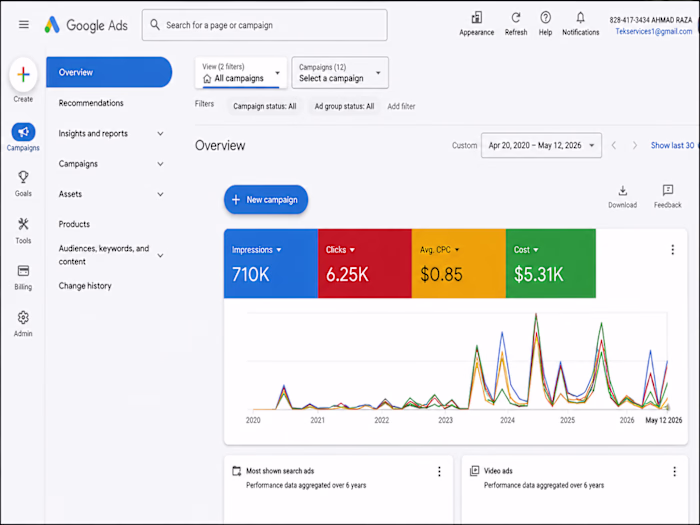This screenshot has width=700, height=525.
Task: Focus the search for page or campaign field
Action: [x=264, y=25]
